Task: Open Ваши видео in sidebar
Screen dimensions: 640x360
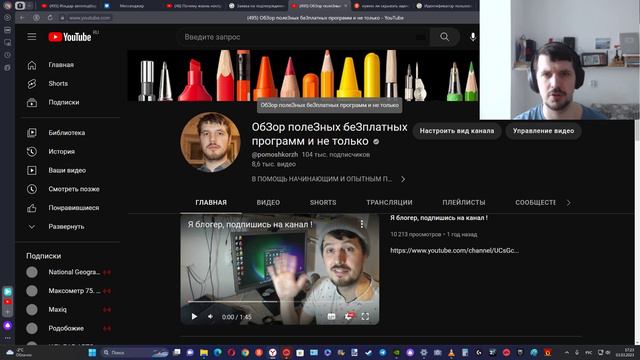Action: point(67,170)
